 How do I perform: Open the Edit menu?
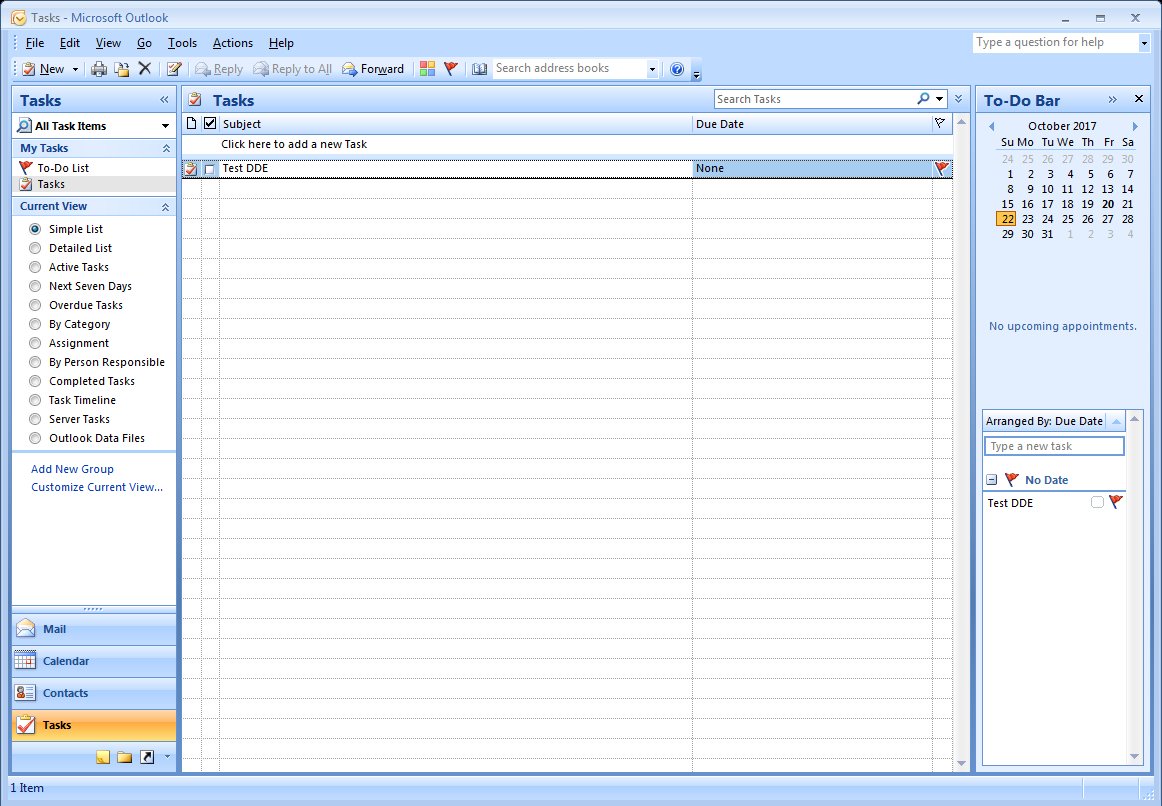click(70, 43)
